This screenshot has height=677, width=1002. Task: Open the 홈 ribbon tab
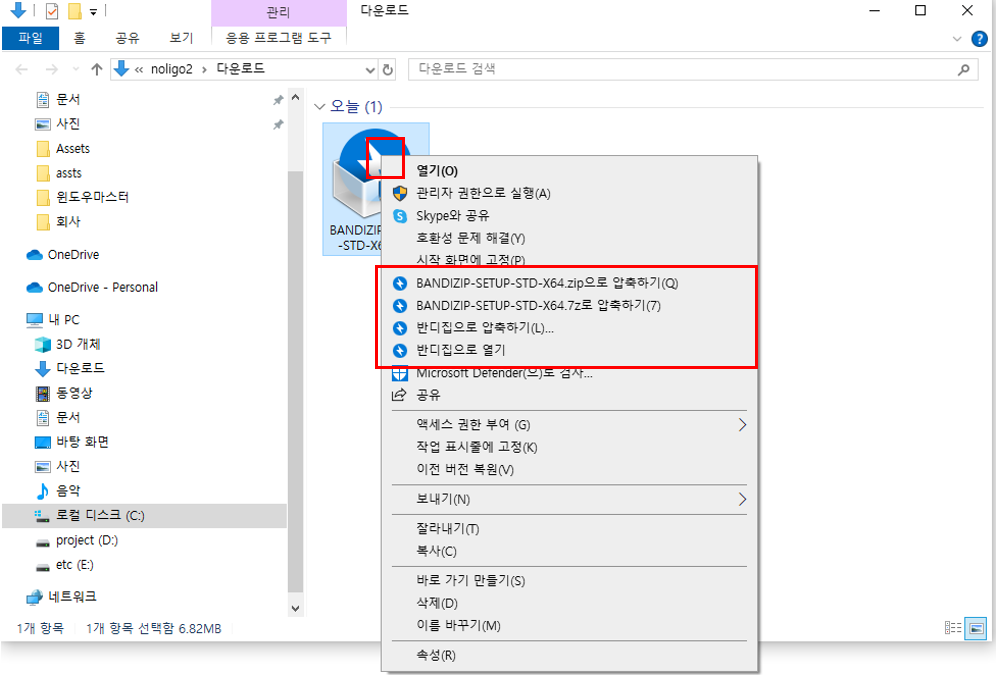click(x=79, y=38)
